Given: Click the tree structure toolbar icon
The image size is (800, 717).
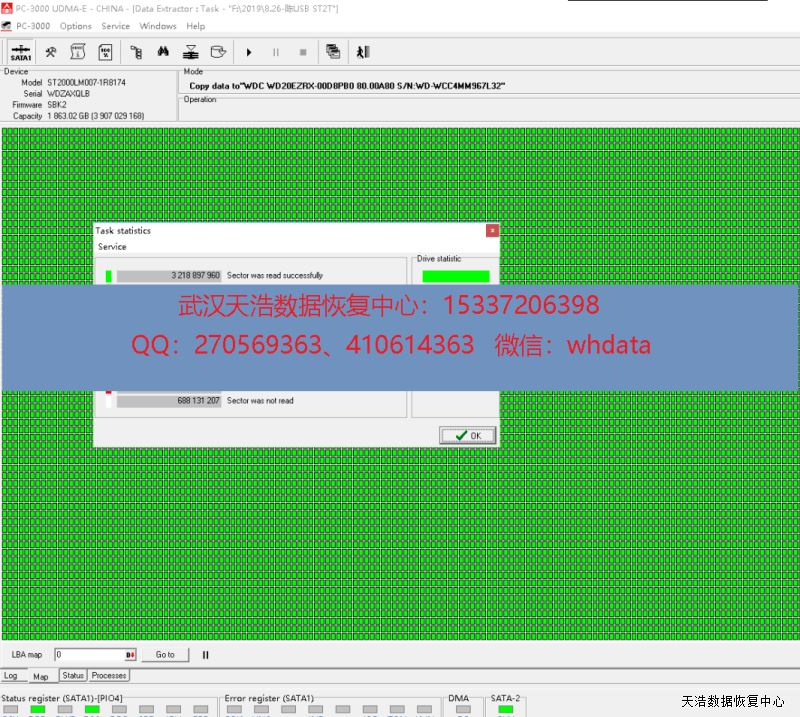Looking at the screenshot, I should click(x=135, y=52).
